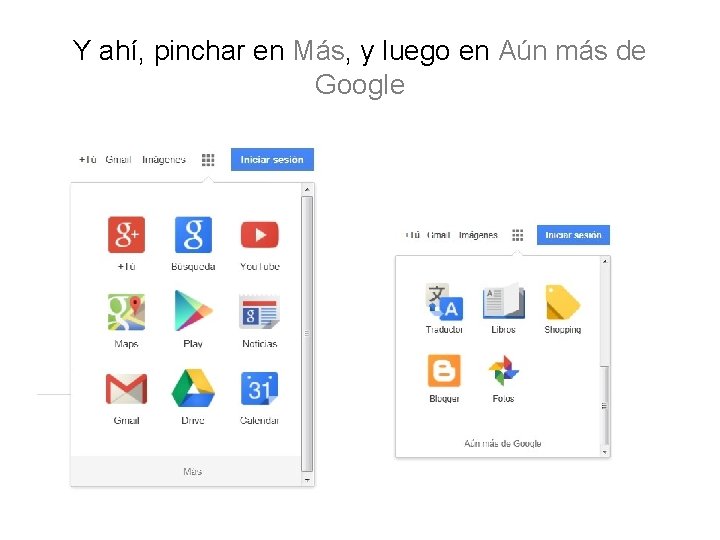
Task: Click the right Iniciar sesión button
Action: (x=573, y=235)
